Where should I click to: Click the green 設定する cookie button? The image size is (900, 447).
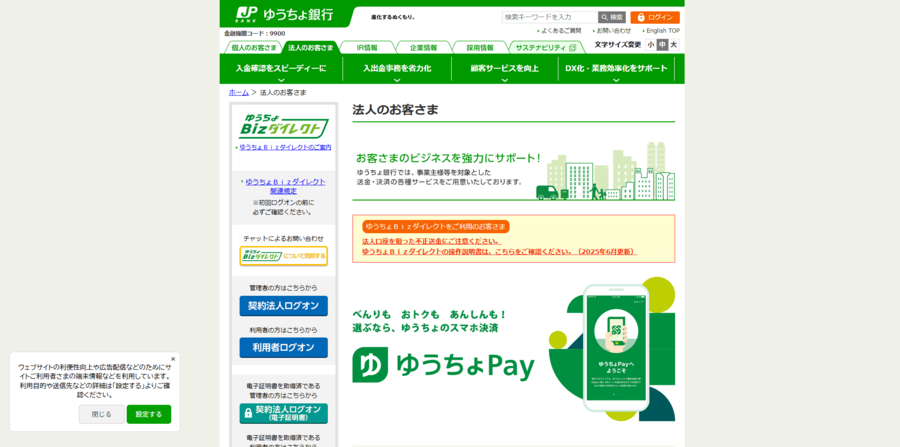point(148,414)
